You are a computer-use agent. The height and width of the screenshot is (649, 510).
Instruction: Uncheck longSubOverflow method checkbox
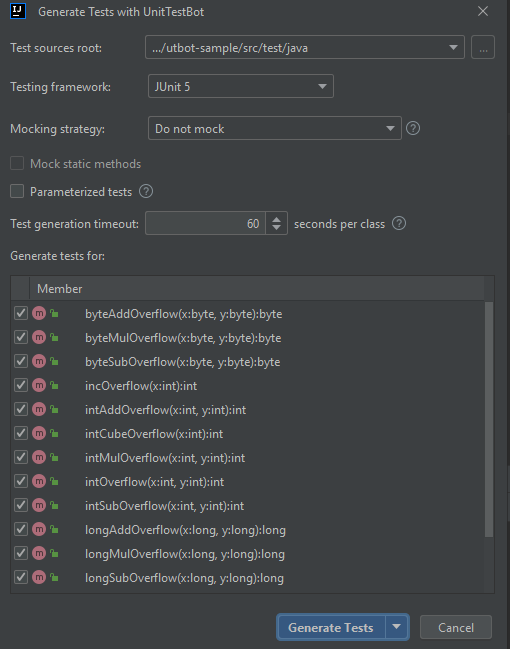pos(21,577)
